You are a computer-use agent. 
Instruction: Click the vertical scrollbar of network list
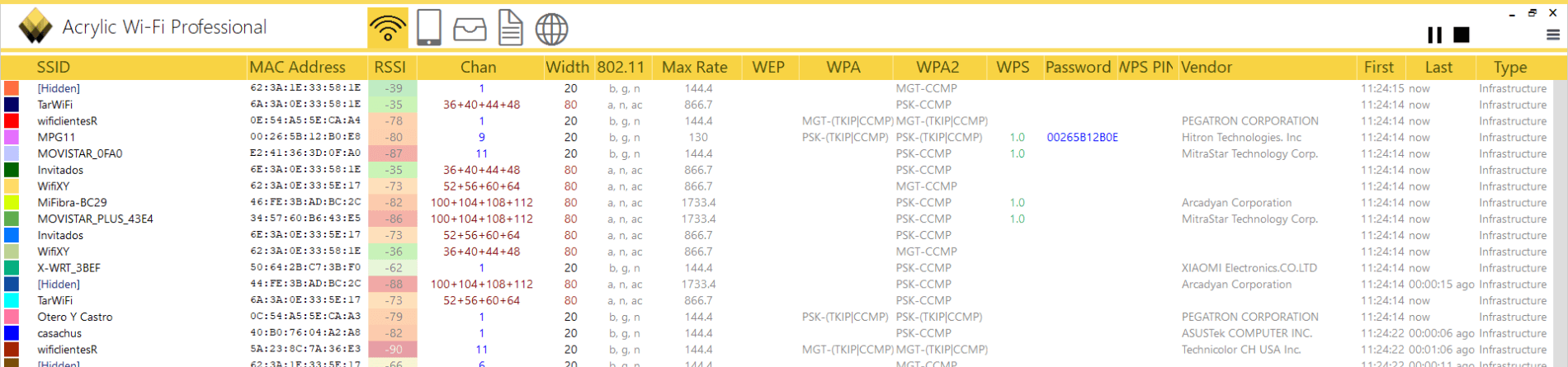click(1561, 223)
